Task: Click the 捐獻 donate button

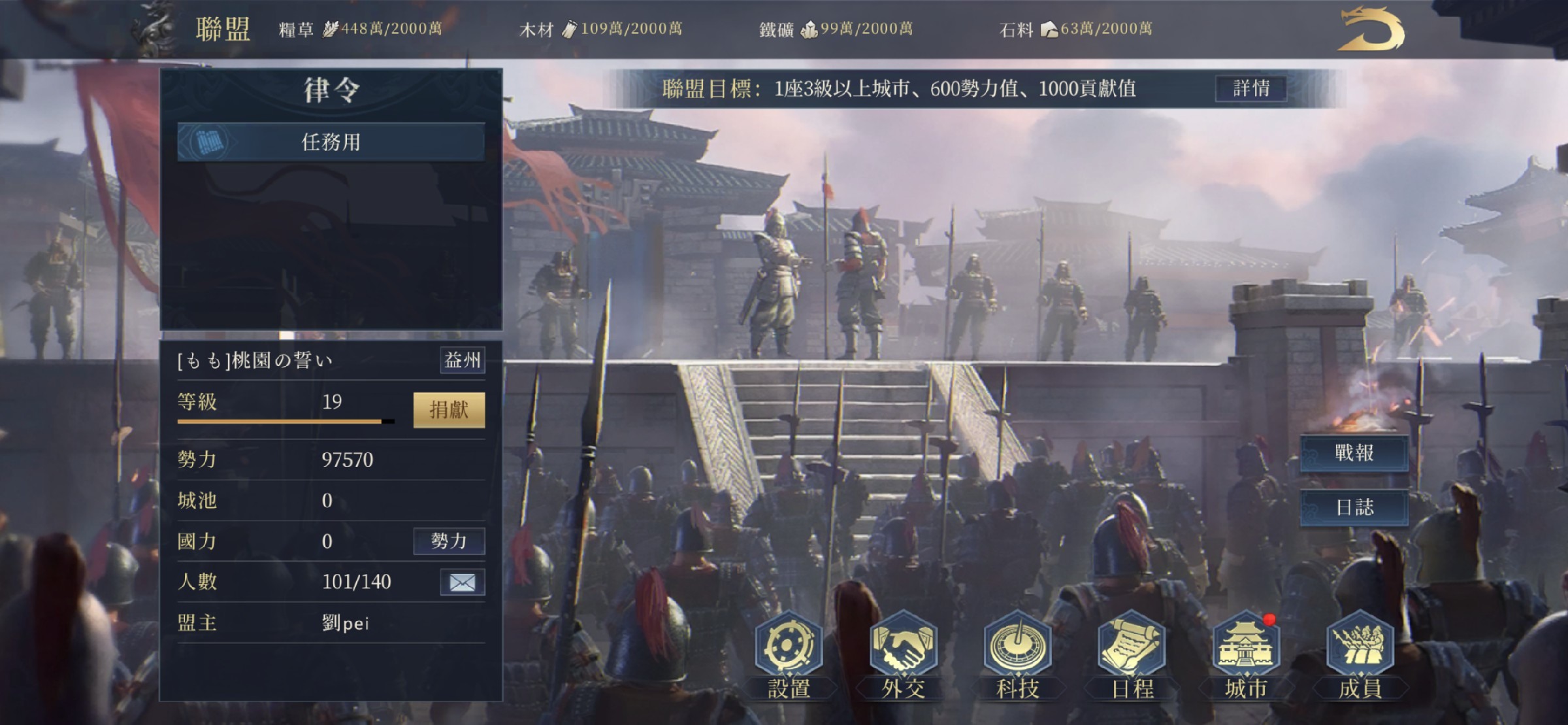Action: click(449, 410)
